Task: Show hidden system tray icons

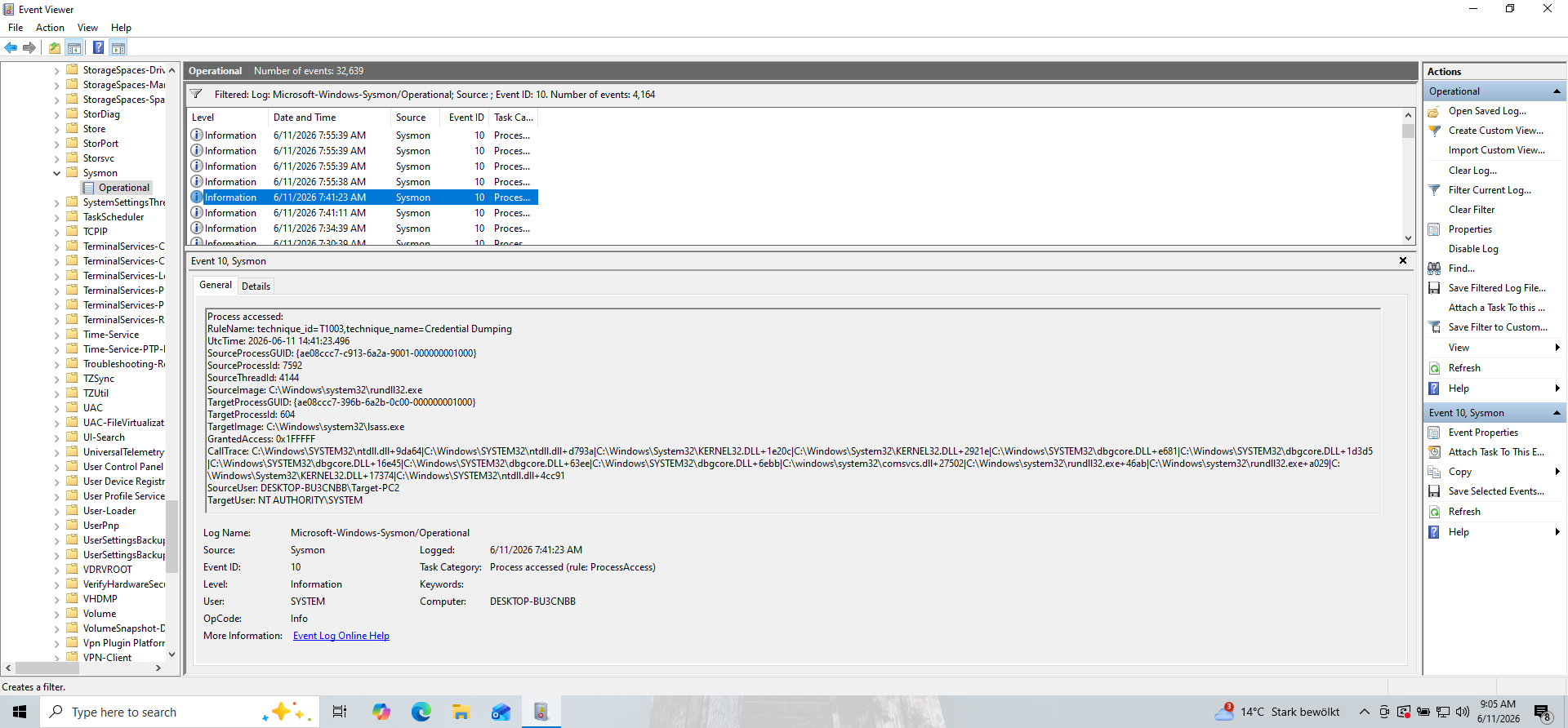Action: [1364, 712]
